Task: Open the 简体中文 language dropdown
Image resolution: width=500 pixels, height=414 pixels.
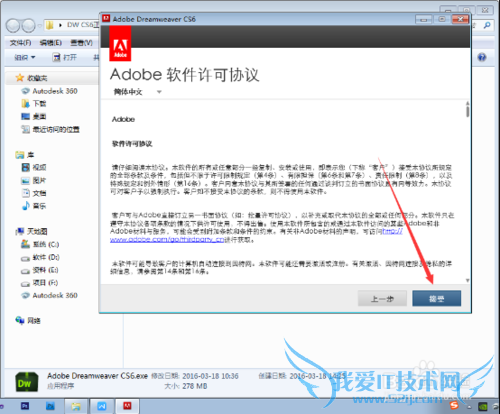Action: [137, 92]
